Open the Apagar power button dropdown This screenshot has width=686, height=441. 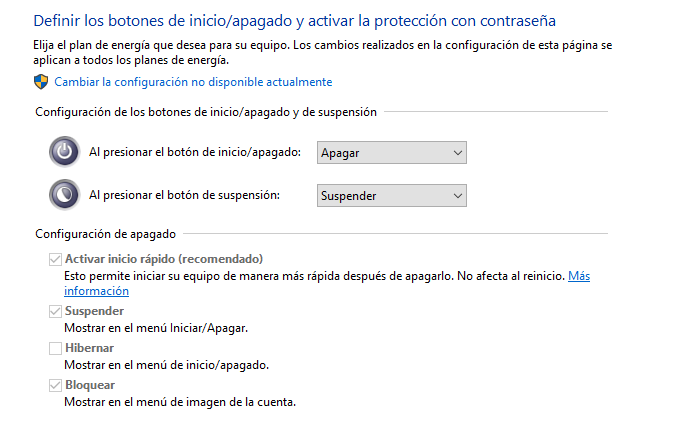pyautogui.click(x=392, y=153)
